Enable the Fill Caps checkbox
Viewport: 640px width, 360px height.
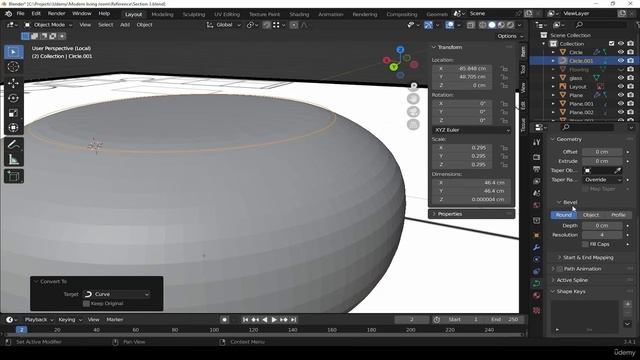click(585, 244)
